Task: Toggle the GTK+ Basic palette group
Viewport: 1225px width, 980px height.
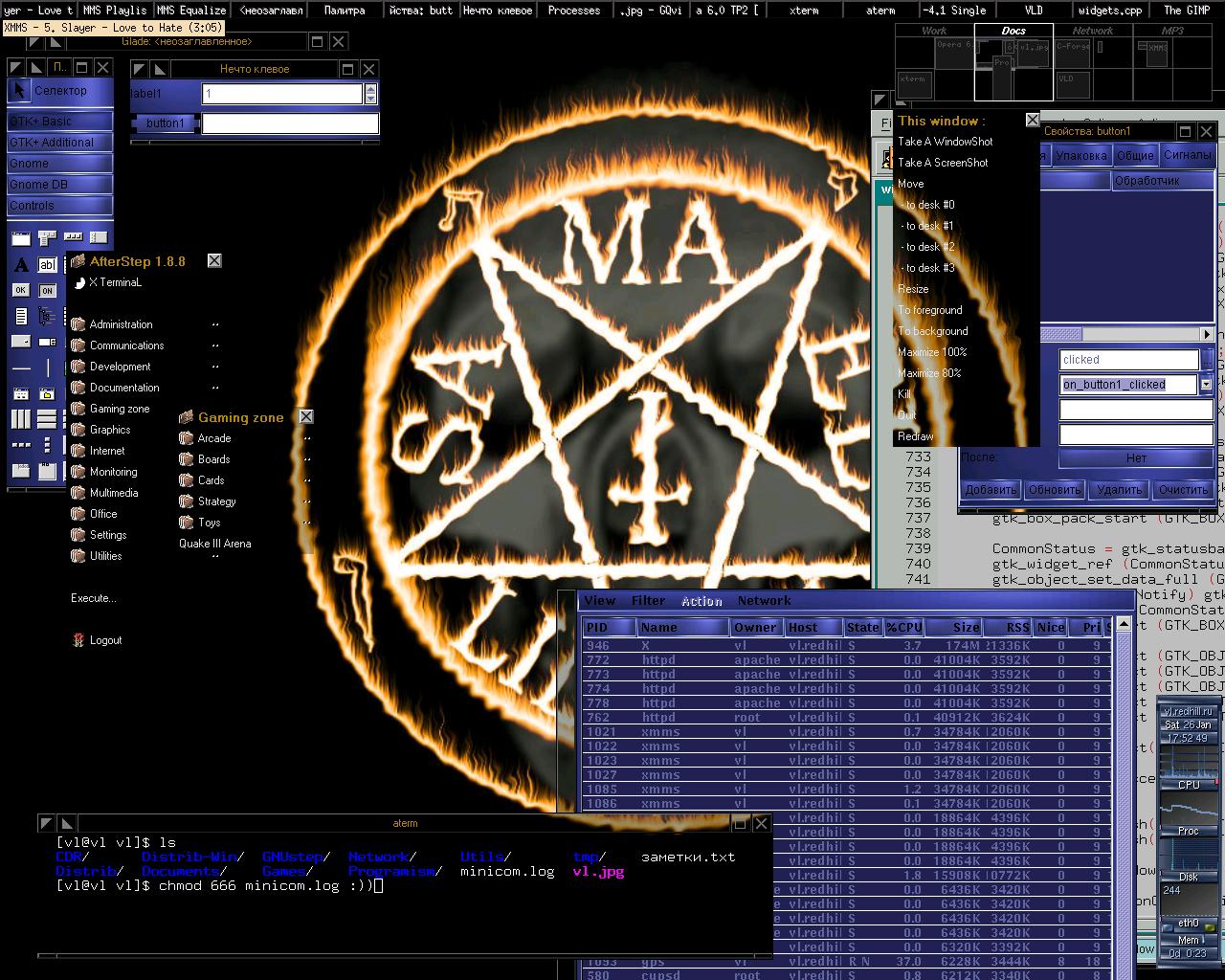Action: pyautogui.click(x=59, y=122)
